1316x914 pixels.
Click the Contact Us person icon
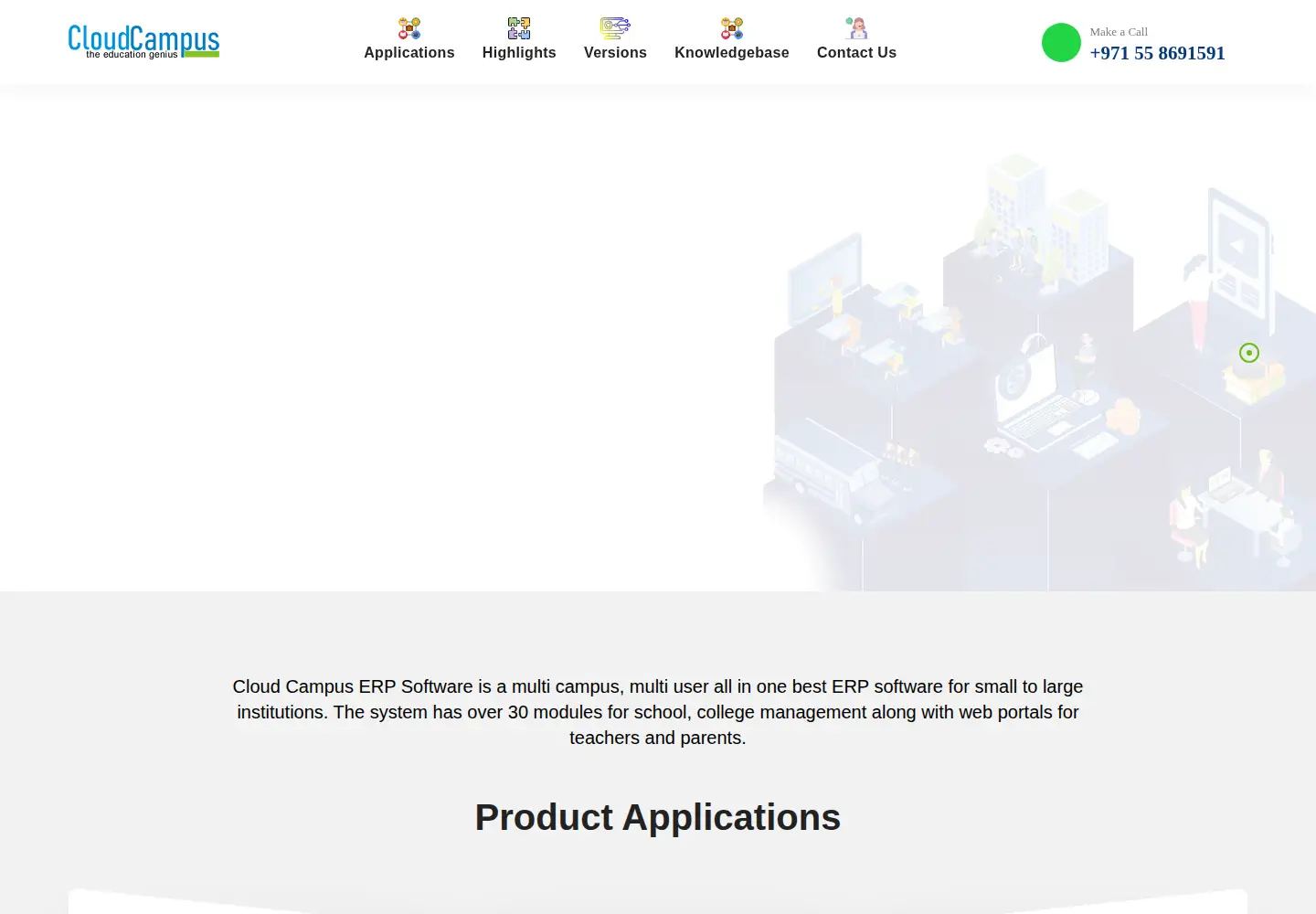pyautogui.click(x=856, y=28)
